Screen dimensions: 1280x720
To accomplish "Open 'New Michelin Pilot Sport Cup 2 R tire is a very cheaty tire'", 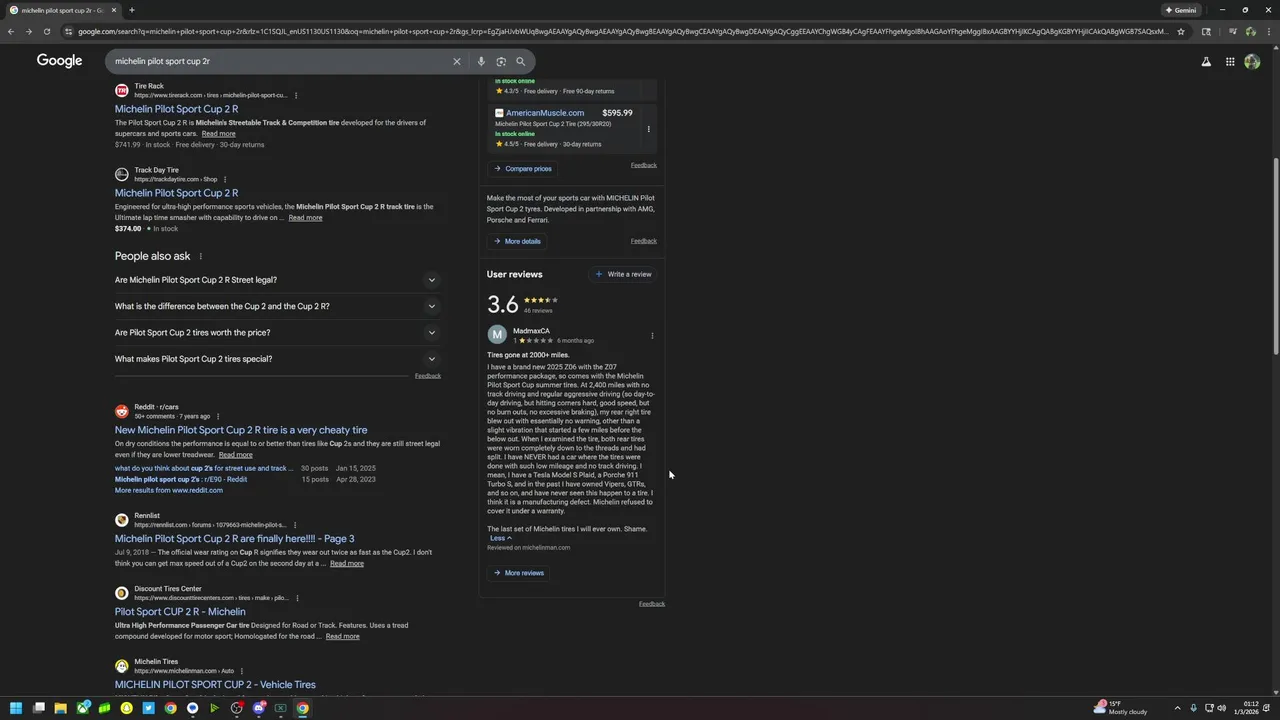I will (241, 430).
